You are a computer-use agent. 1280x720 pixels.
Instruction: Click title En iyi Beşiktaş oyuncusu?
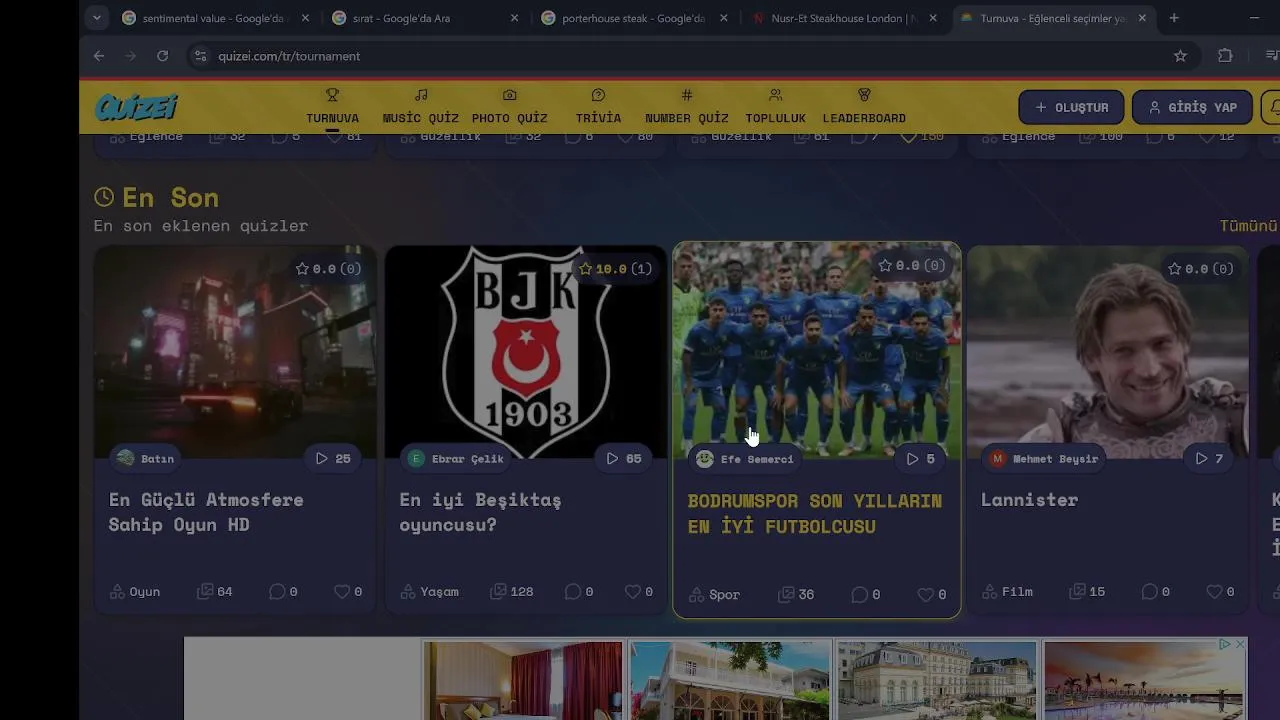(x=480, y=512)
